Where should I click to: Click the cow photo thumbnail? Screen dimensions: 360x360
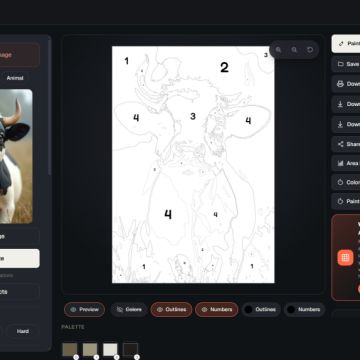point(16,156)
